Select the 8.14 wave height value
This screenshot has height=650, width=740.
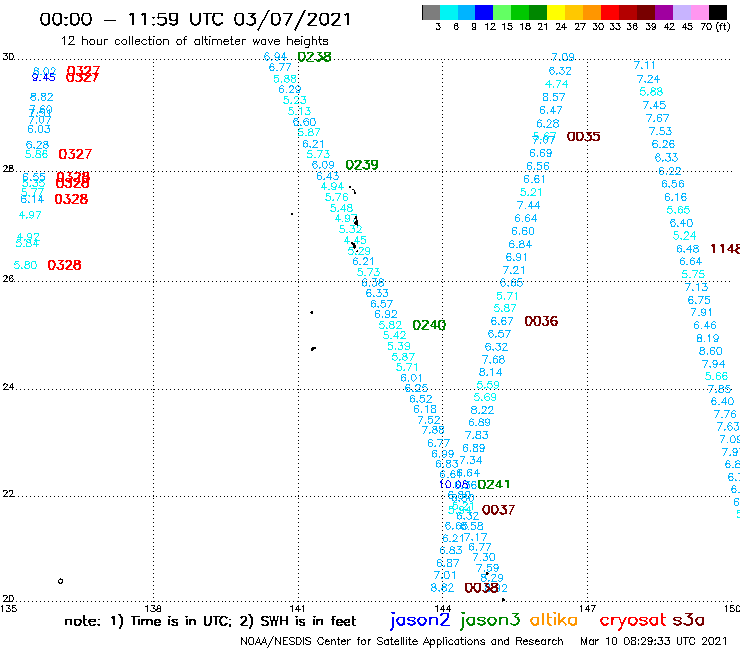point(490,372)
